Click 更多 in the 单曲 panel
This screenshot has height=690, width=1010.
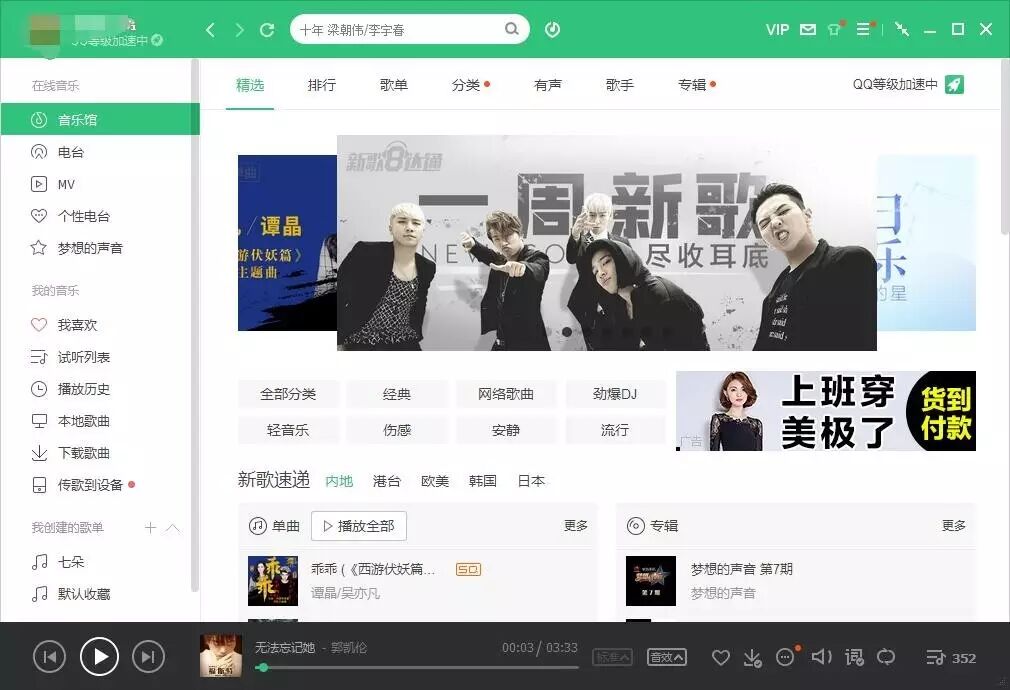575,526
